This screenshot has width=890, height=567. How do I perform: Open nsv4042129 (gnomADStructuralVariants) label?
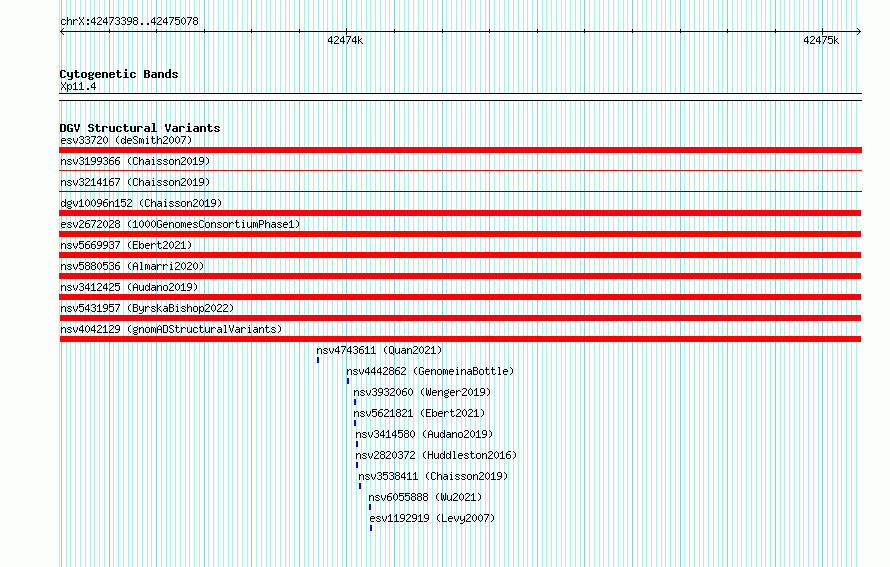[x=171, y=329]
